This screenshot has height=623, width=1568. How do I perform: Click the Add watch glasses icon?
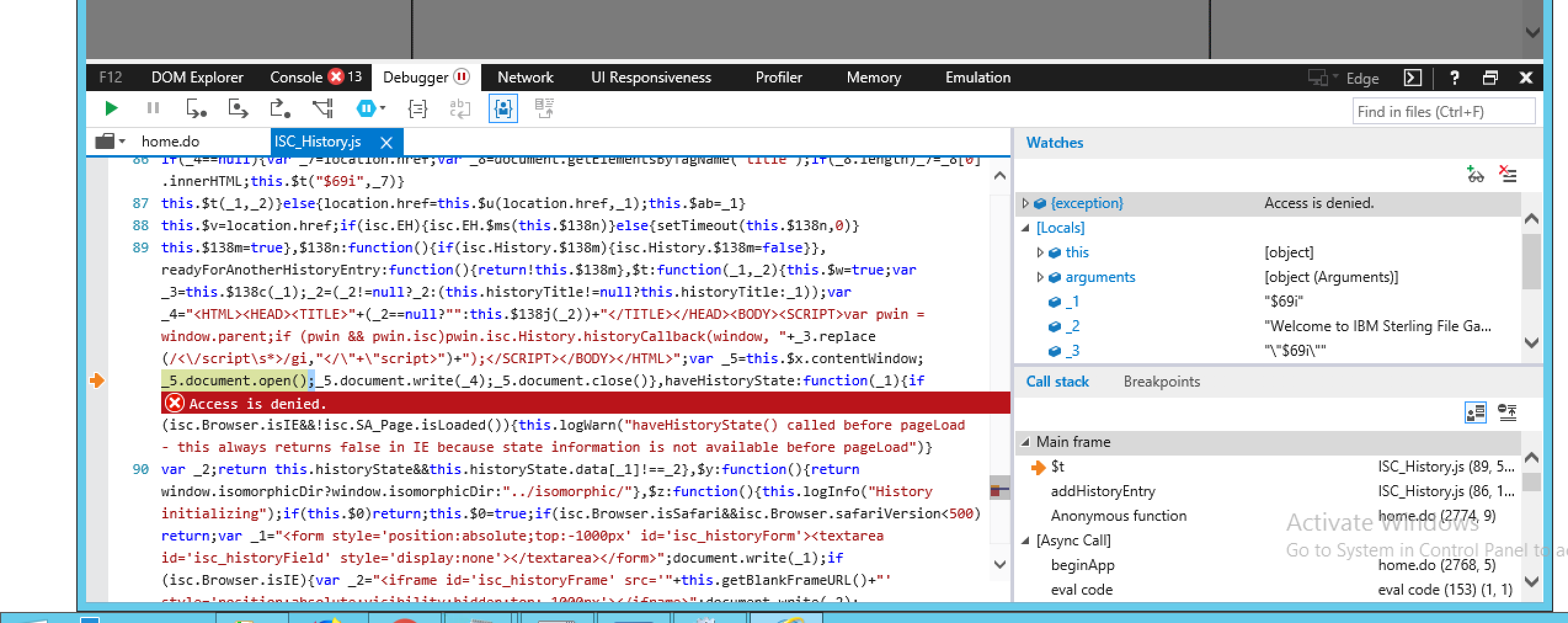tap(1475, 175)
